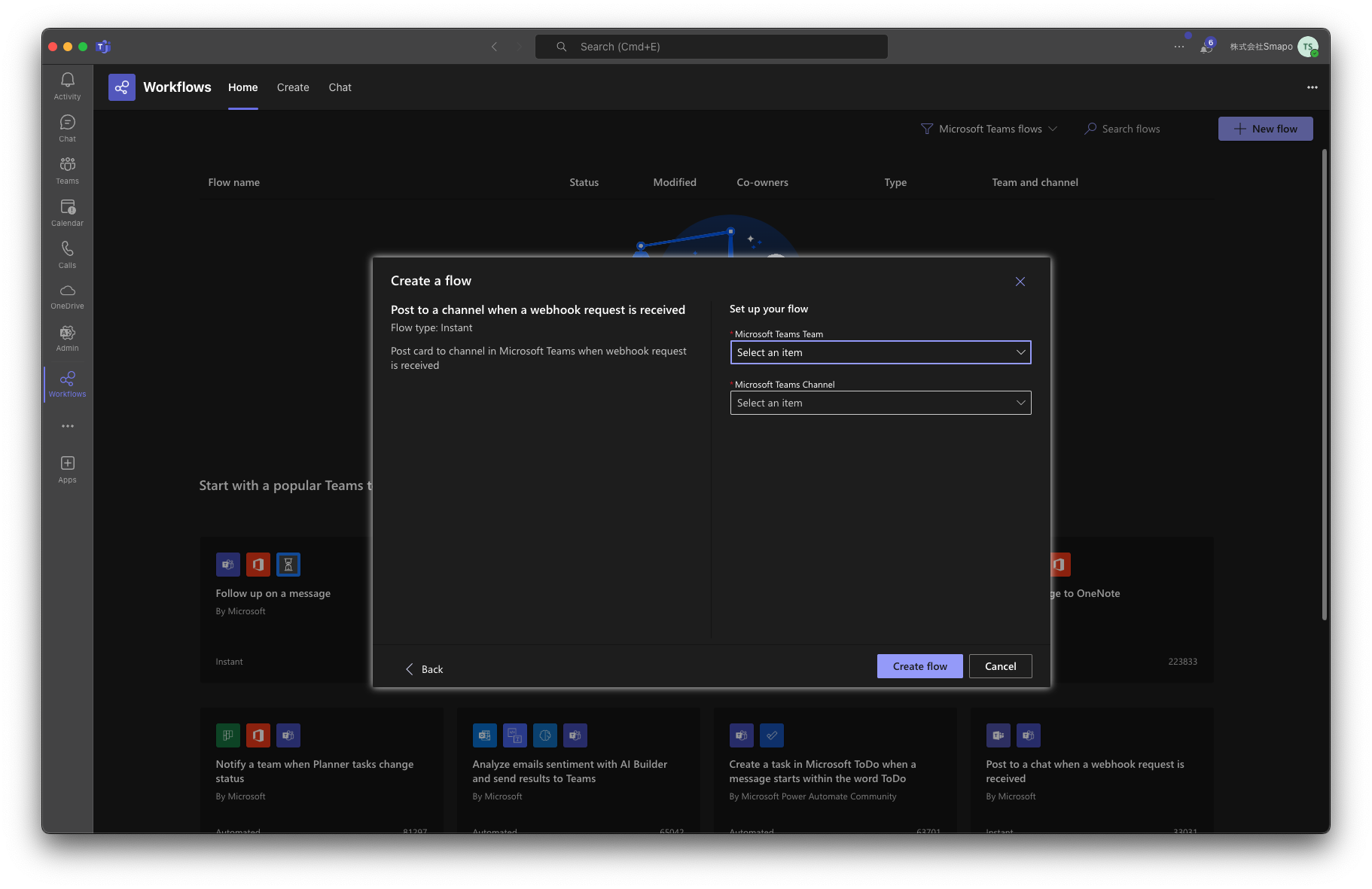Open the Microsoft Teams flows filter dropdown

tap(989, 129)
